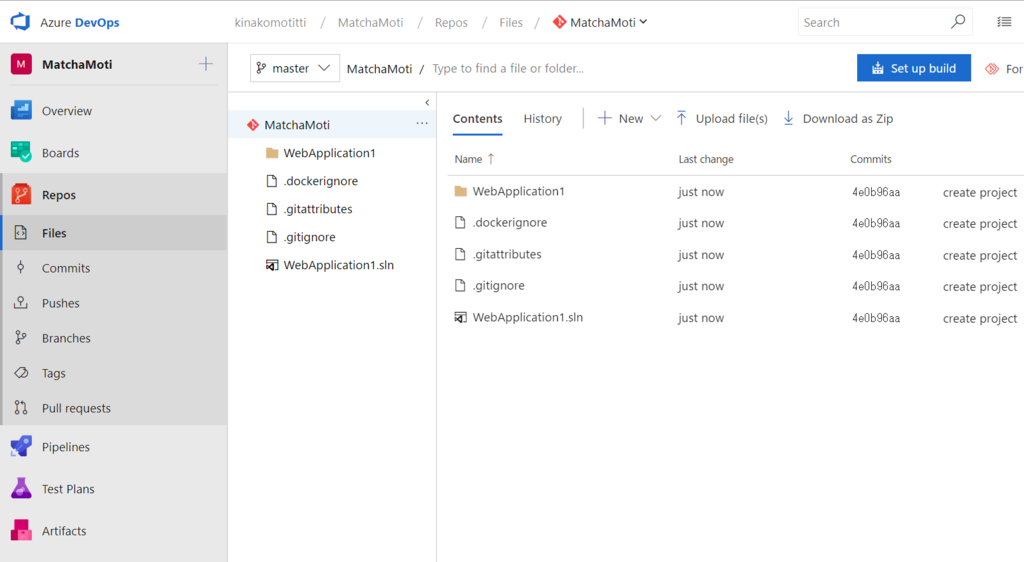Click the Last change column header
This screenshot has width=1024, height=562.
(x=706, y=159)
